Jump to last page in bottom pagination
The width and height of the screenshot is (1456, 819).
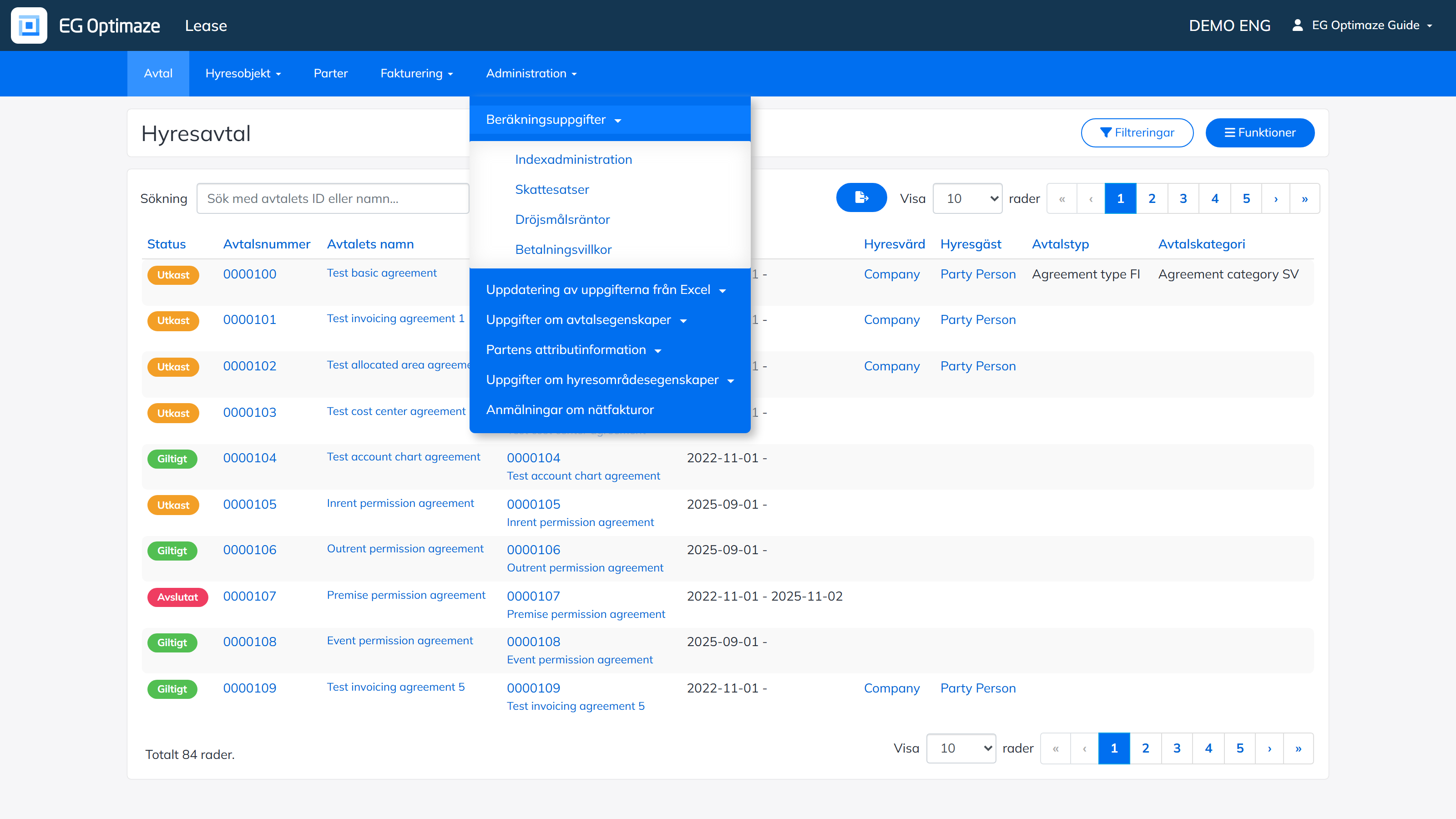tap(1298, 748)
